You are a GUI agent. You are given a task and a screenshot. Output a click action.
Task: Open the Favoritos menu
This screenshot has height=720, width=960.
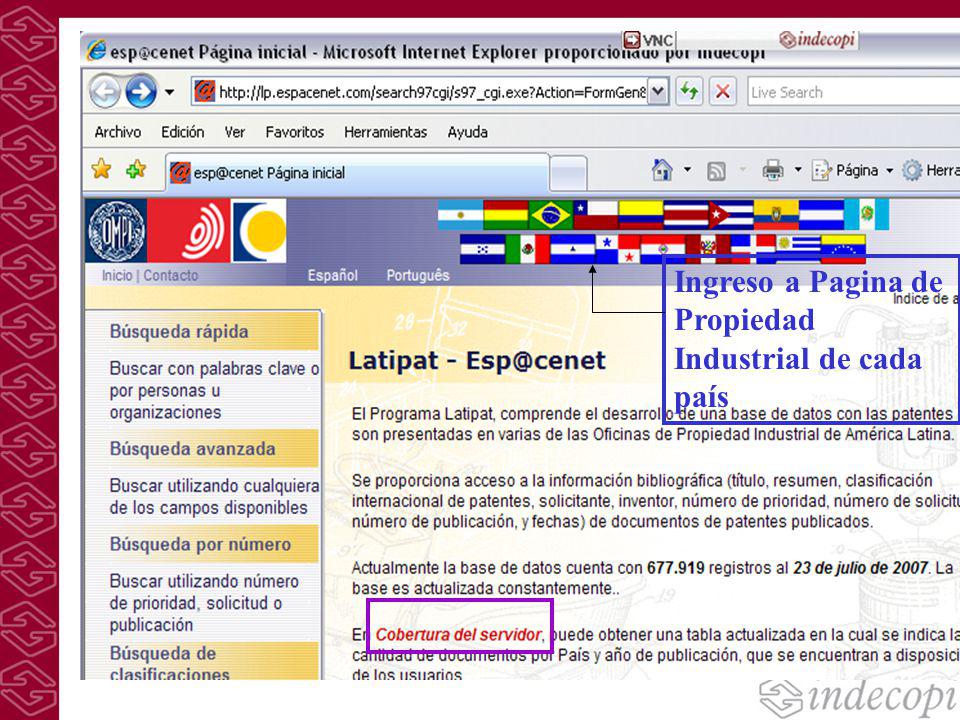click(294, 132)
